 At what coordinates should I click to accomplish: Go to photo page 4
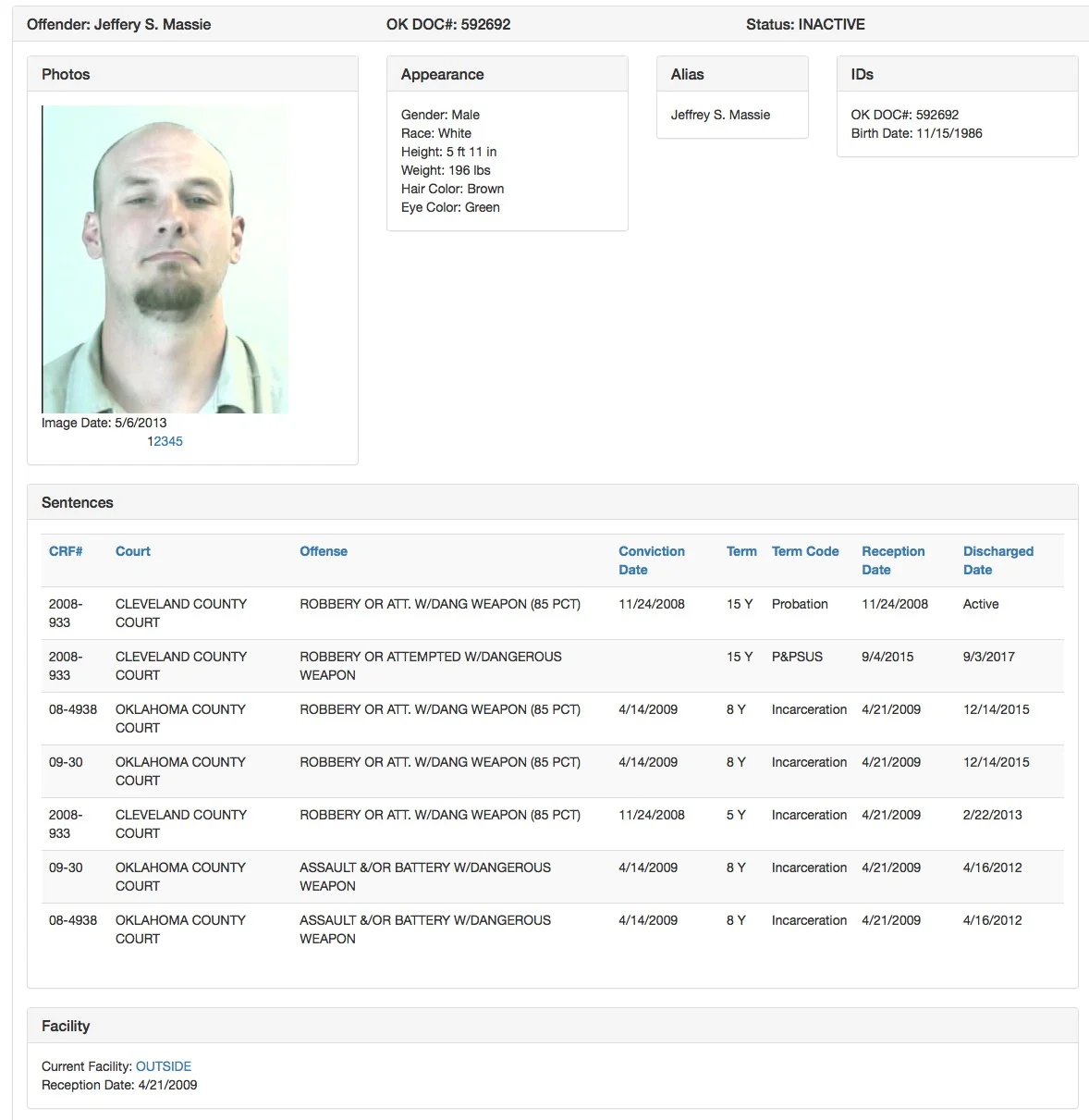pyautogui.click(x=172, y=441)
